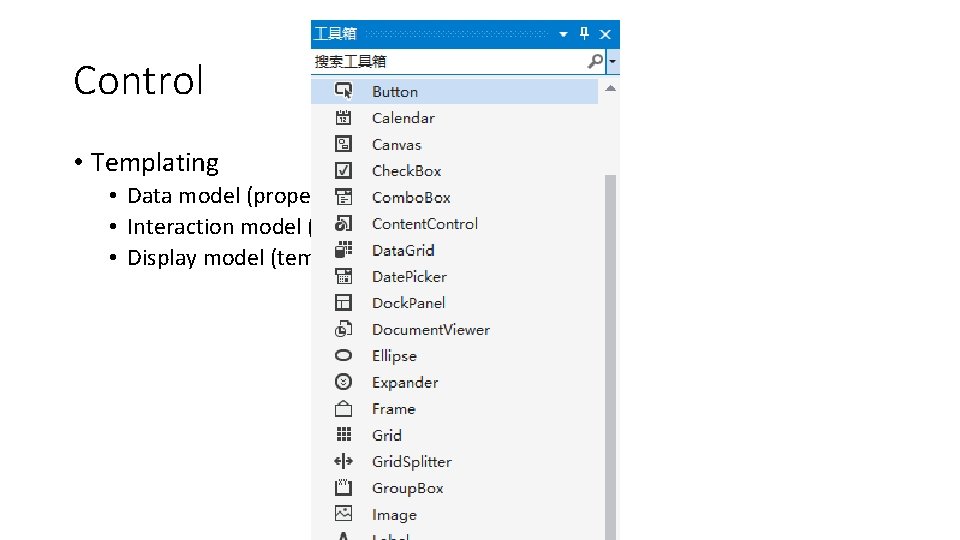Click the slide title Control
The height and width of the screenshot is (540, 960).
138,80
